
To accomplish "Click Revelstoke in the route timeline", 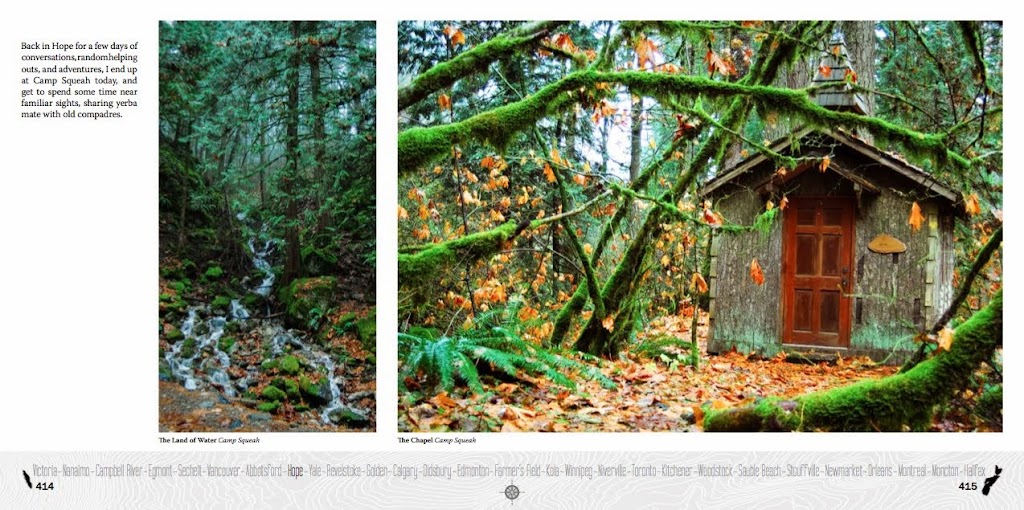I will 344,471.
